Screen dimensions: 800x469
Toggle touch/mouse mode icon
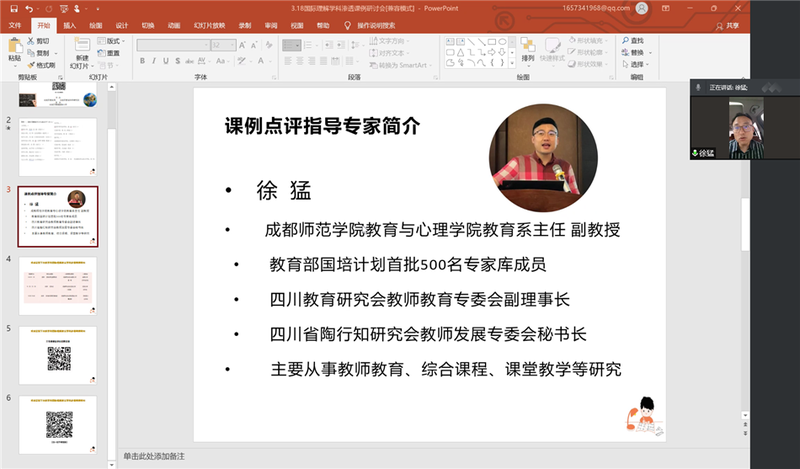click(x=77, y=9)
